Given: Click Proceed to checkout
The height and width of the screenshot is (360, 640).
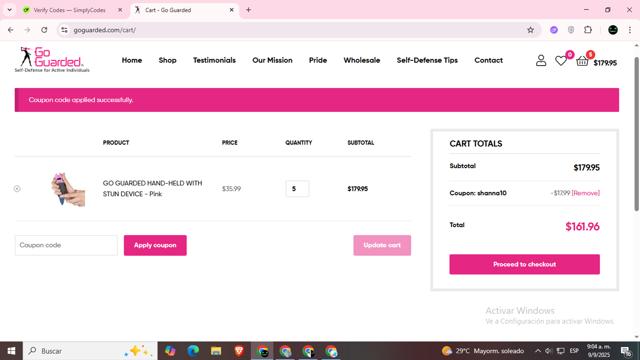Looking at the screenshot, I should pyautogui.click(x=524, y=264).
